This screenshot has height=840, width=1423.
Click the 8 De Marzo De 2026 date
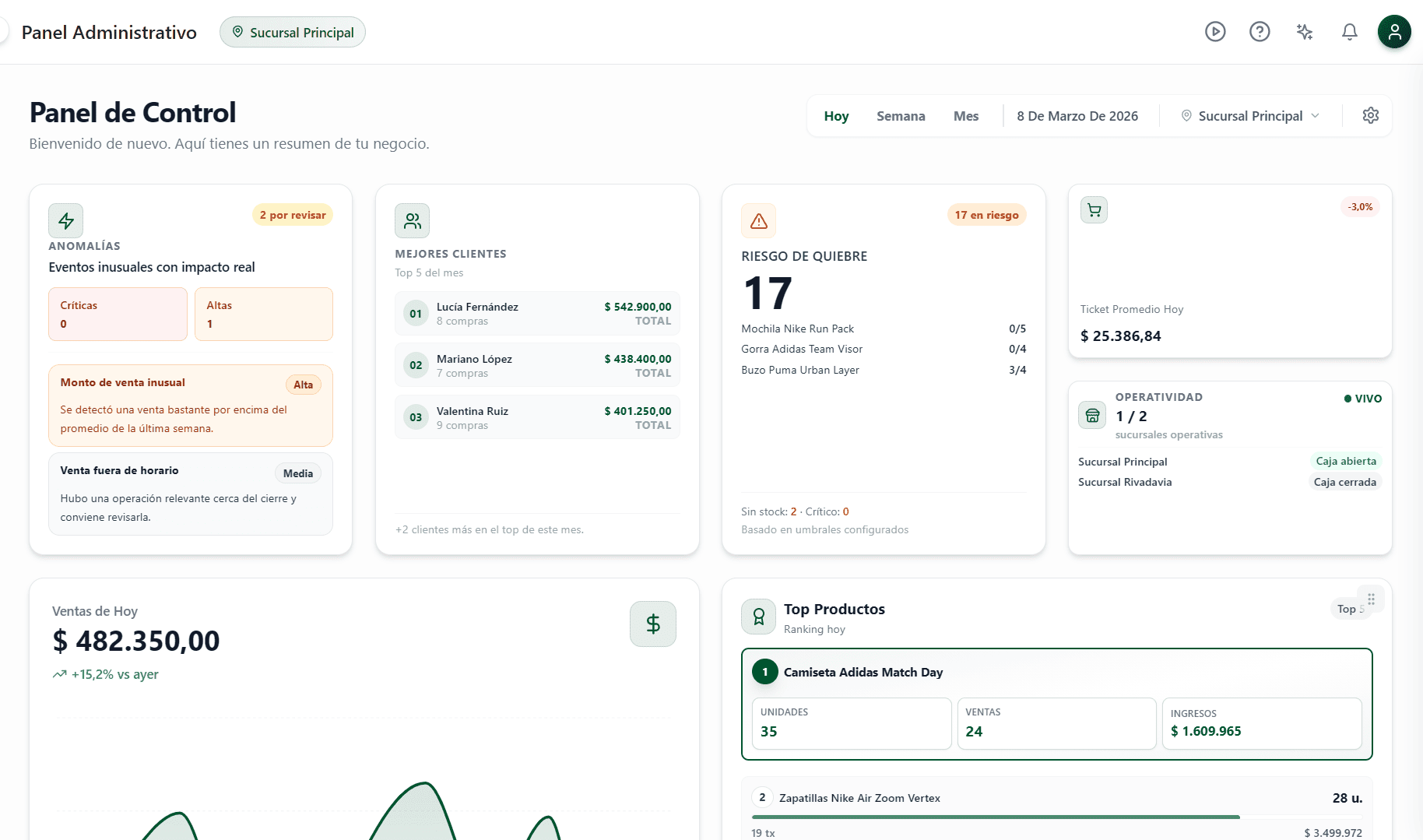tap(1077, 116)
